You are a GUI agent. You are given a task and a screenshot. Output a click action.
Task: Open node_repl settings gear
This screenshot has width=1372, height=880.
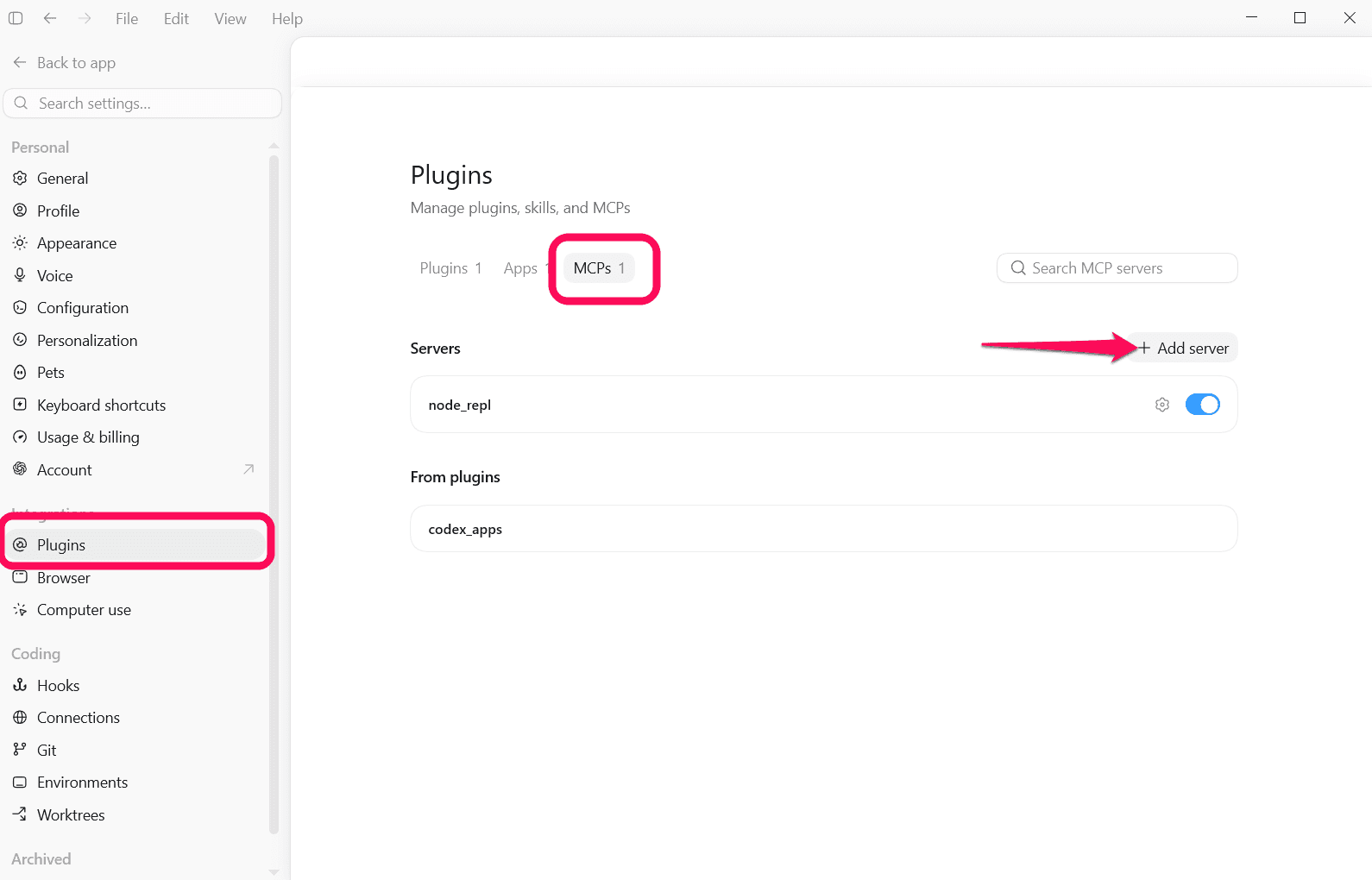click(1162, 405)
